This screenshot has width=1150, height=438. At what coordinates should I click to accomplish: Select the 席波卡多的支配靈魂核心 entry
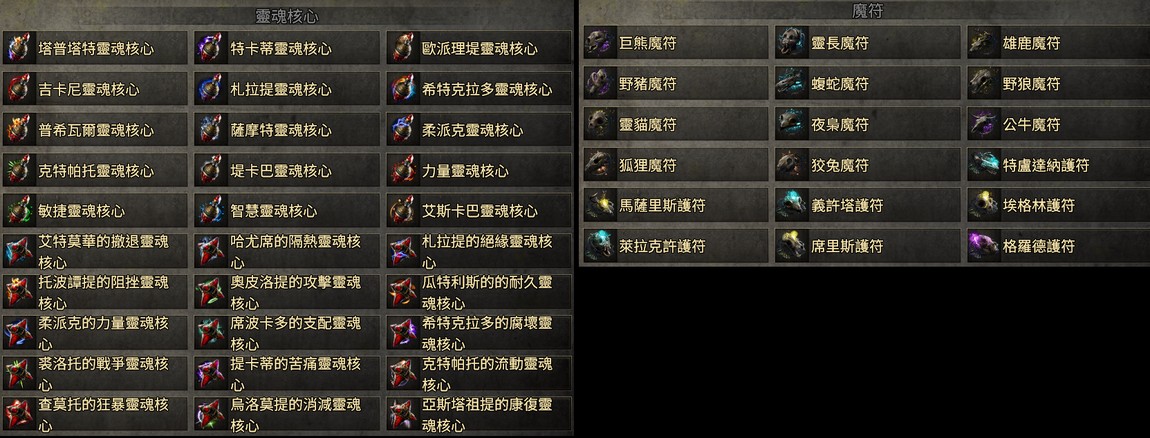pyautogui.click(x=288, y=333)
